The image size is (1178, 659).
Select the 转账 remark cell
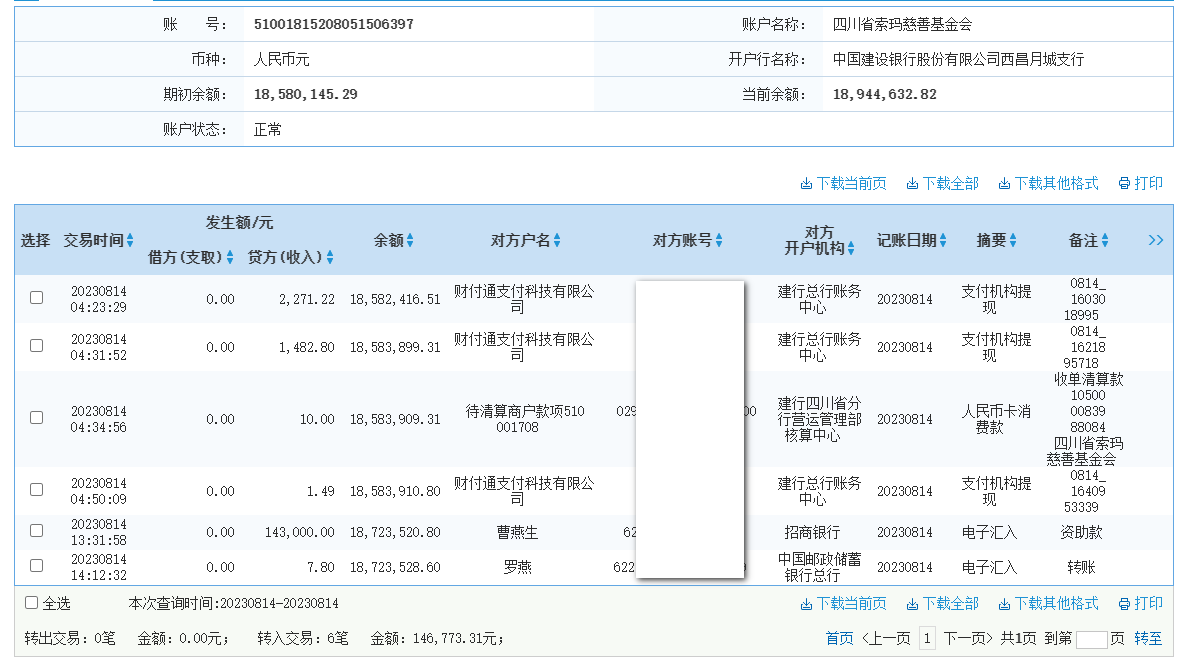pyautogui.click(x=1081, y=567)
